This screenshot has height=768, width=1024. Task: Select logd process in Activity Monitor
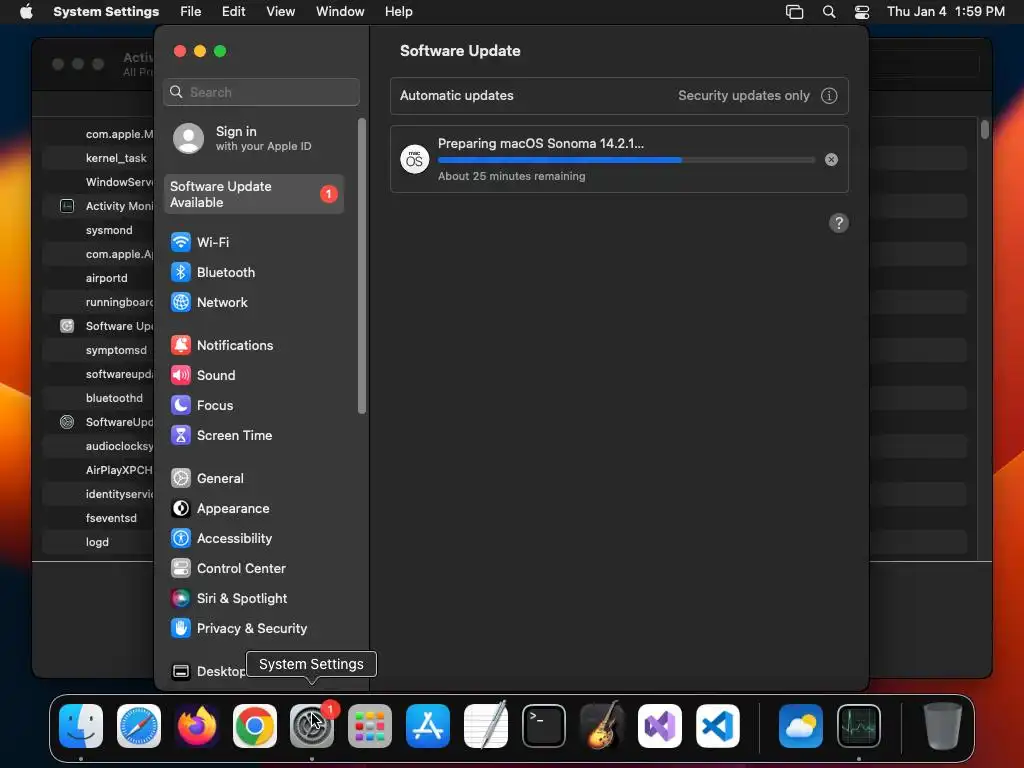point(98,542)
